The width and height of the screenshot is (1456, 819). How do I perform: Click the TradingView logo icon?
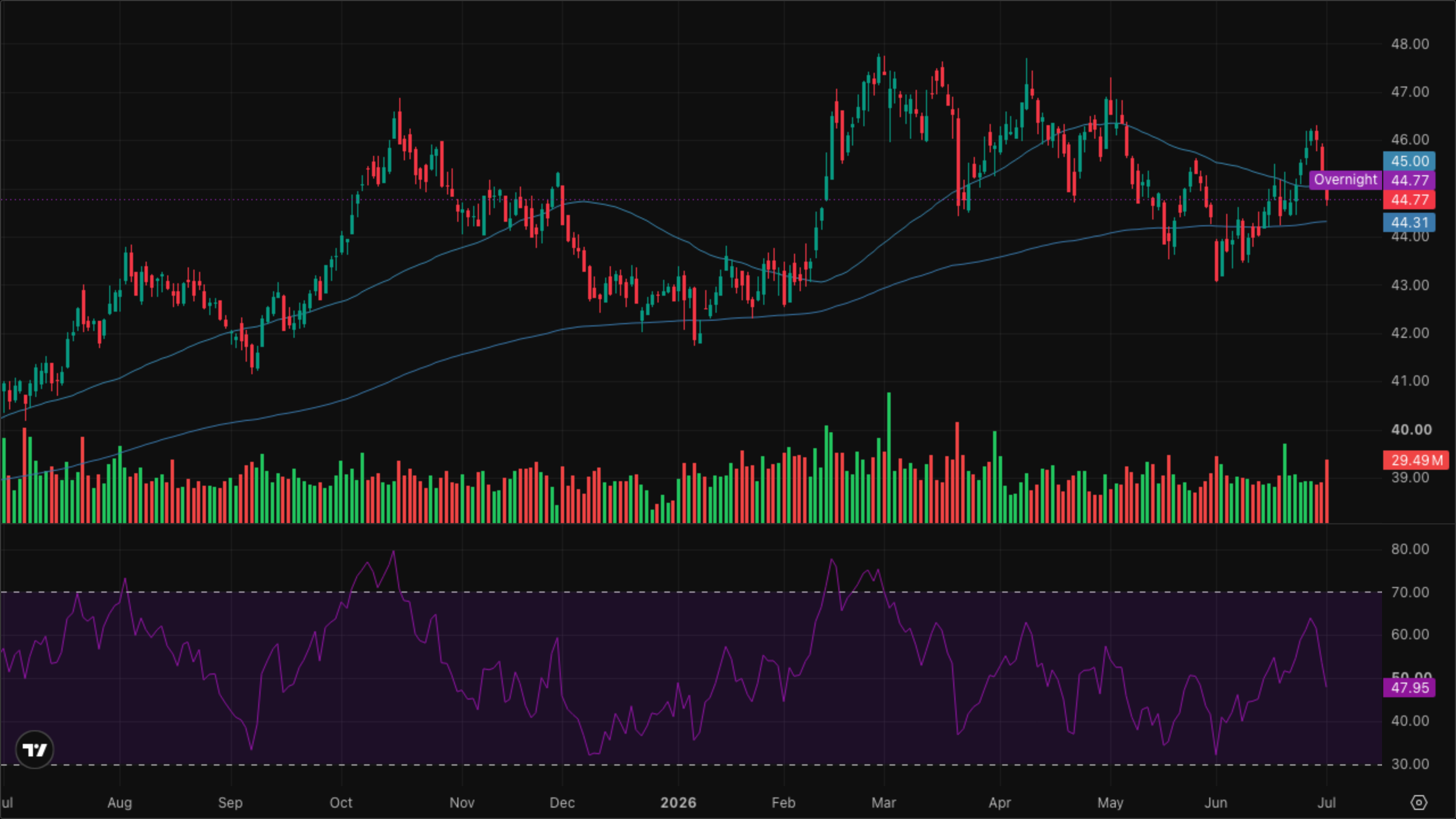click(35, 750)
